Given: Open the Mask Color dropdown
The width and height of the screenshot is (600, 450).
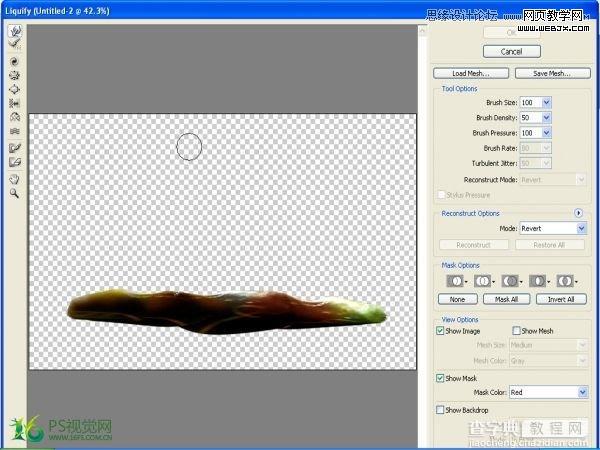Looking at the screenshot, I should 582,392.
